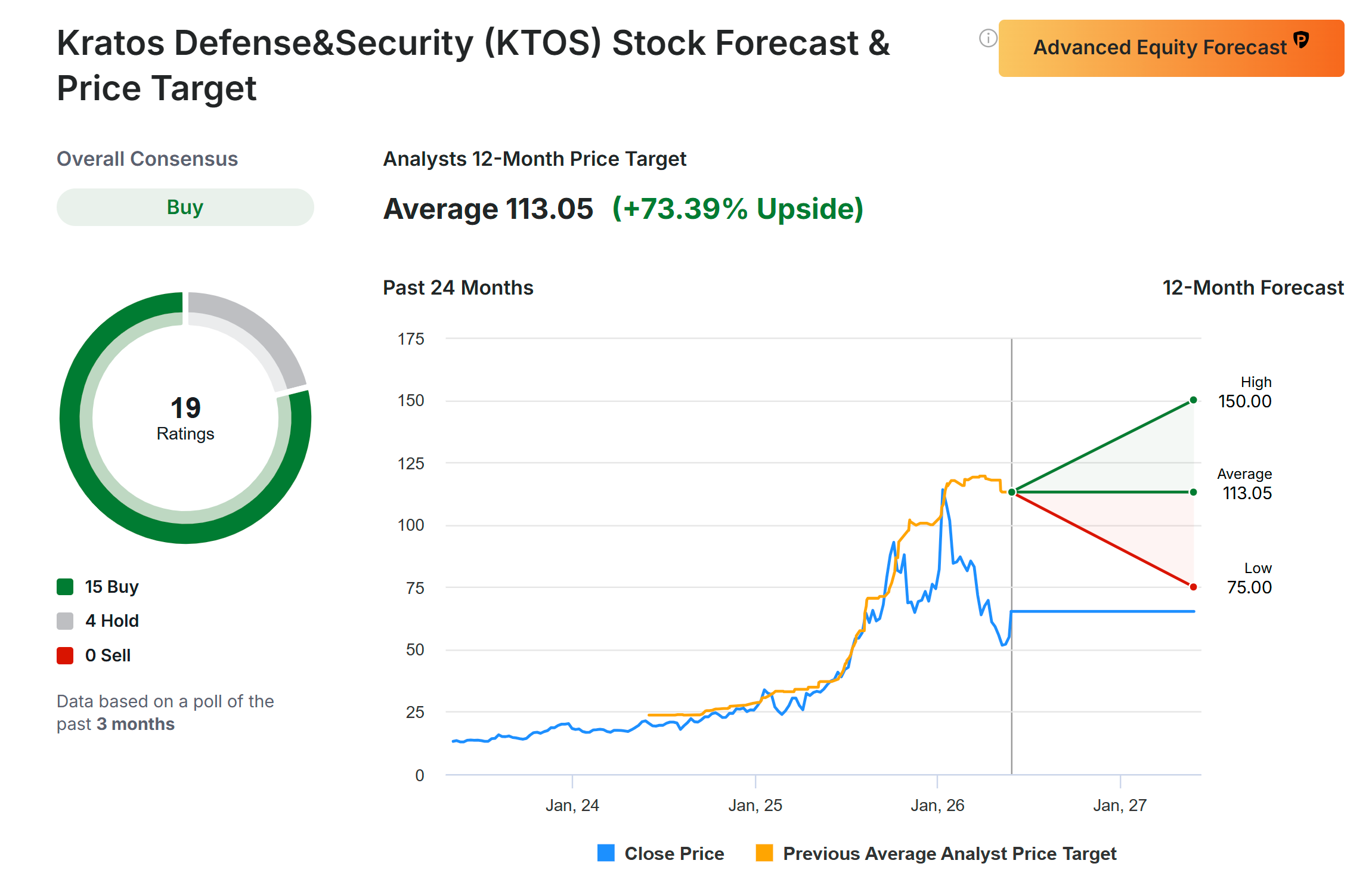Viewport: 1372px width, 882px height.
Task: Click the 'Jan, 27' axis label
Action: (1120, 806)
